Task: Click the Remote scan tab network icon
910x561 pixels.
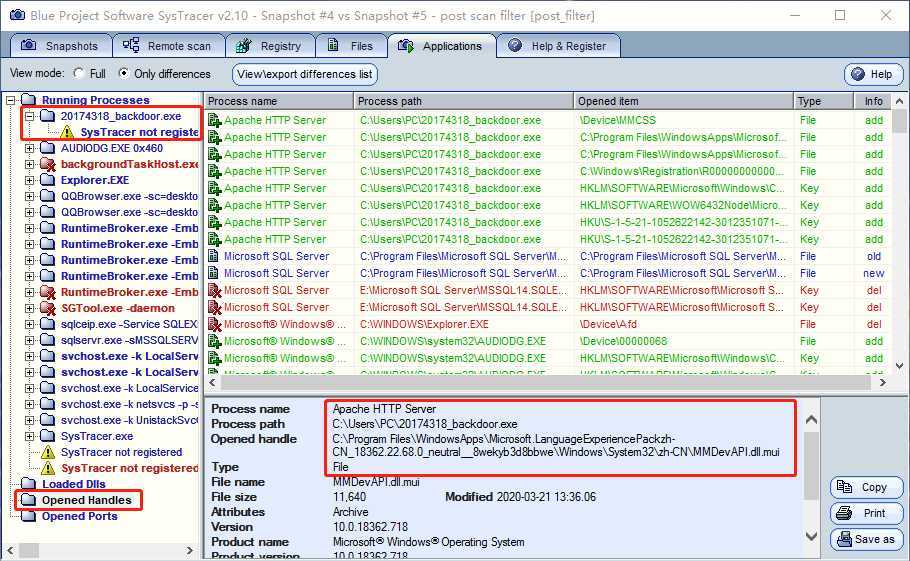Action: 131,45
